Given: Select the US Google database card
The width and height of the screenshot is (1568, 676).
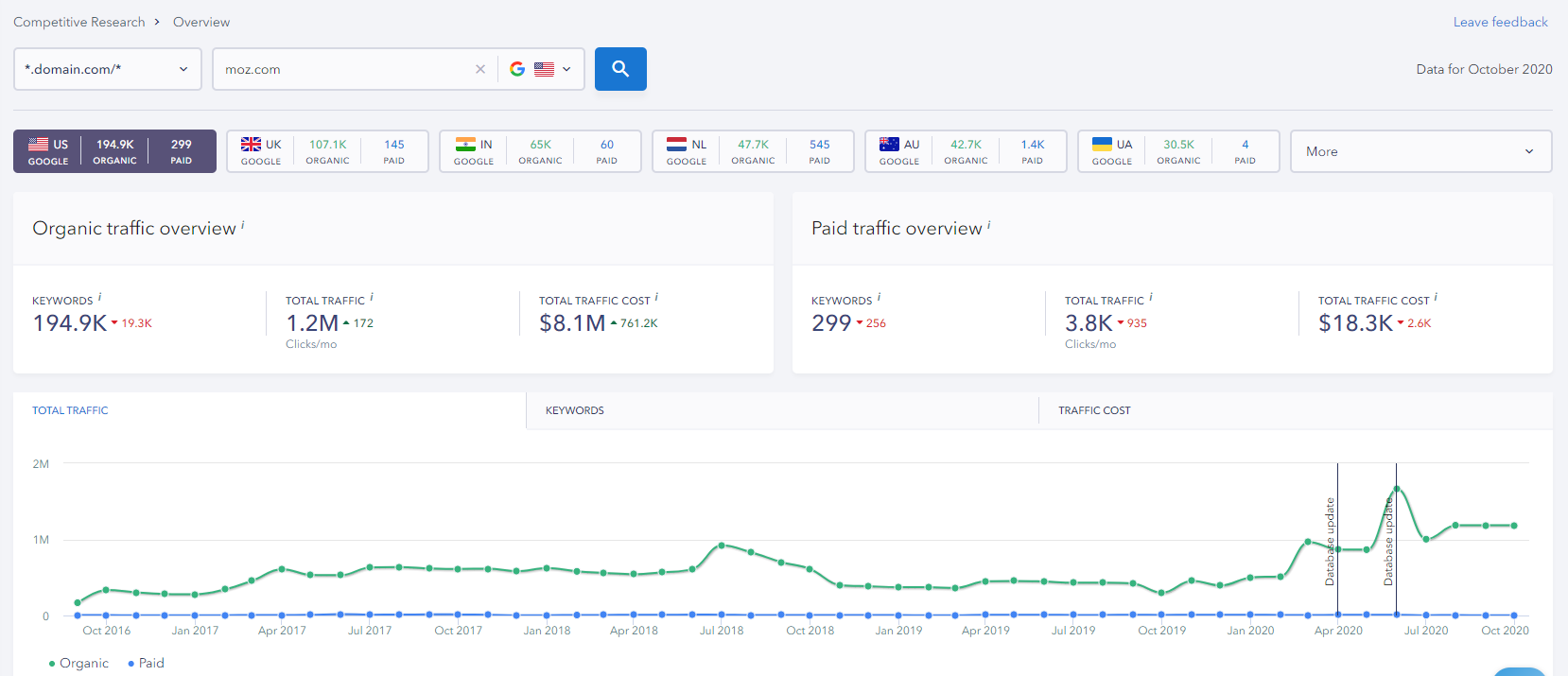Looking at the screenshot, I should click(x=114, y=151).
